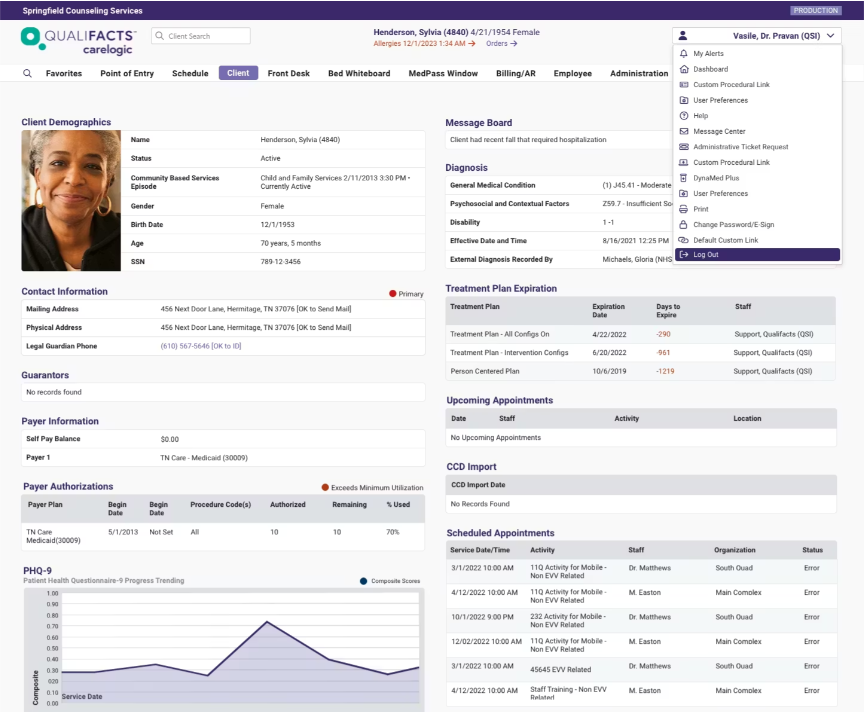
Task: Collapse the Vasile, Dr. Pravan user dropdown
Action: pyautogui.click(x=830, y=36)
